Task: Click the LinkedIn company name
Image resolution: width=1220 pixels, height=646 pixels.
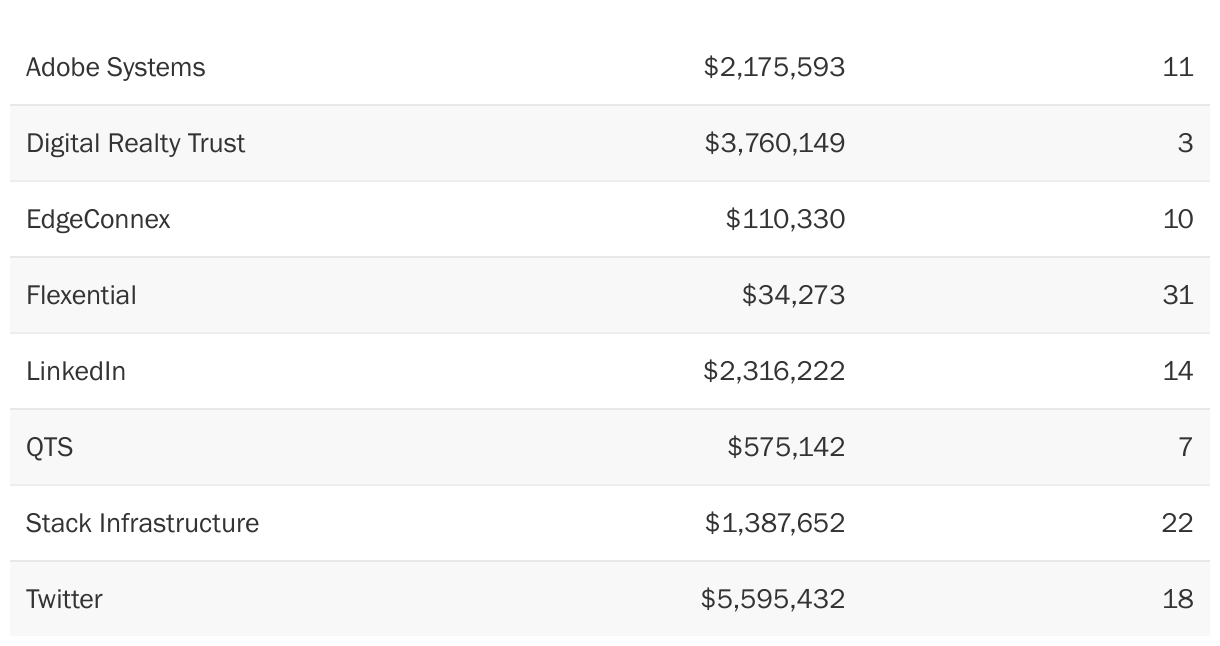Action: 76,371
